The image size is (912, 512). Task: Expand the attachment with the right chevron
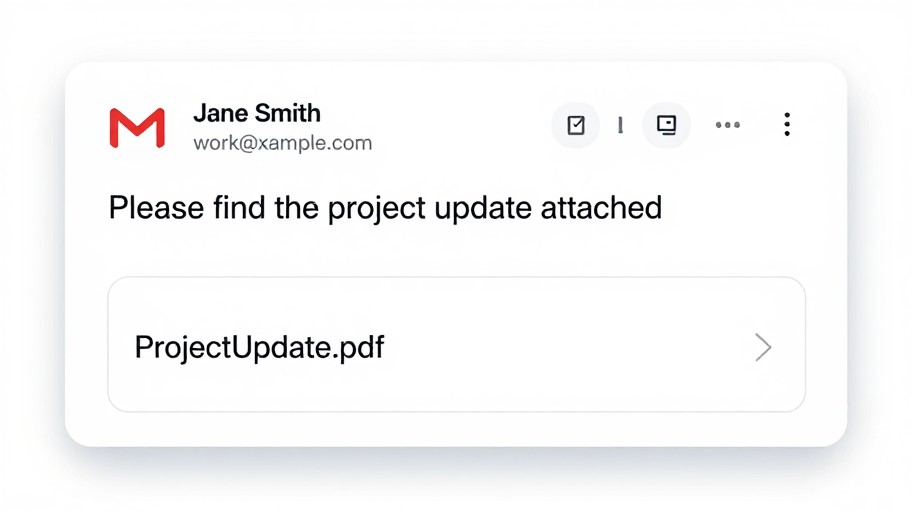[763, 347]
